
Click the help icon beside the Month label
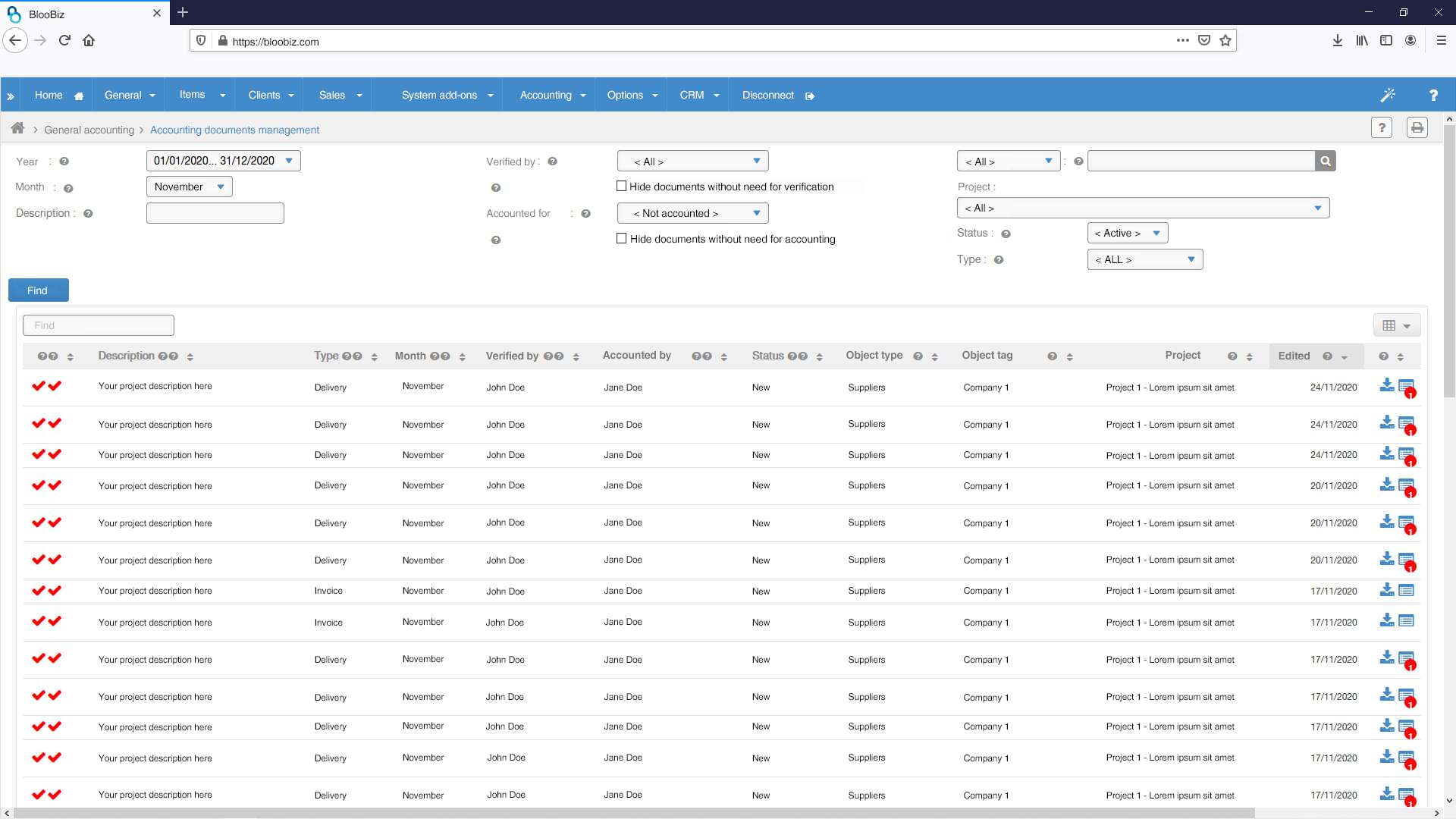click(68, 188)
